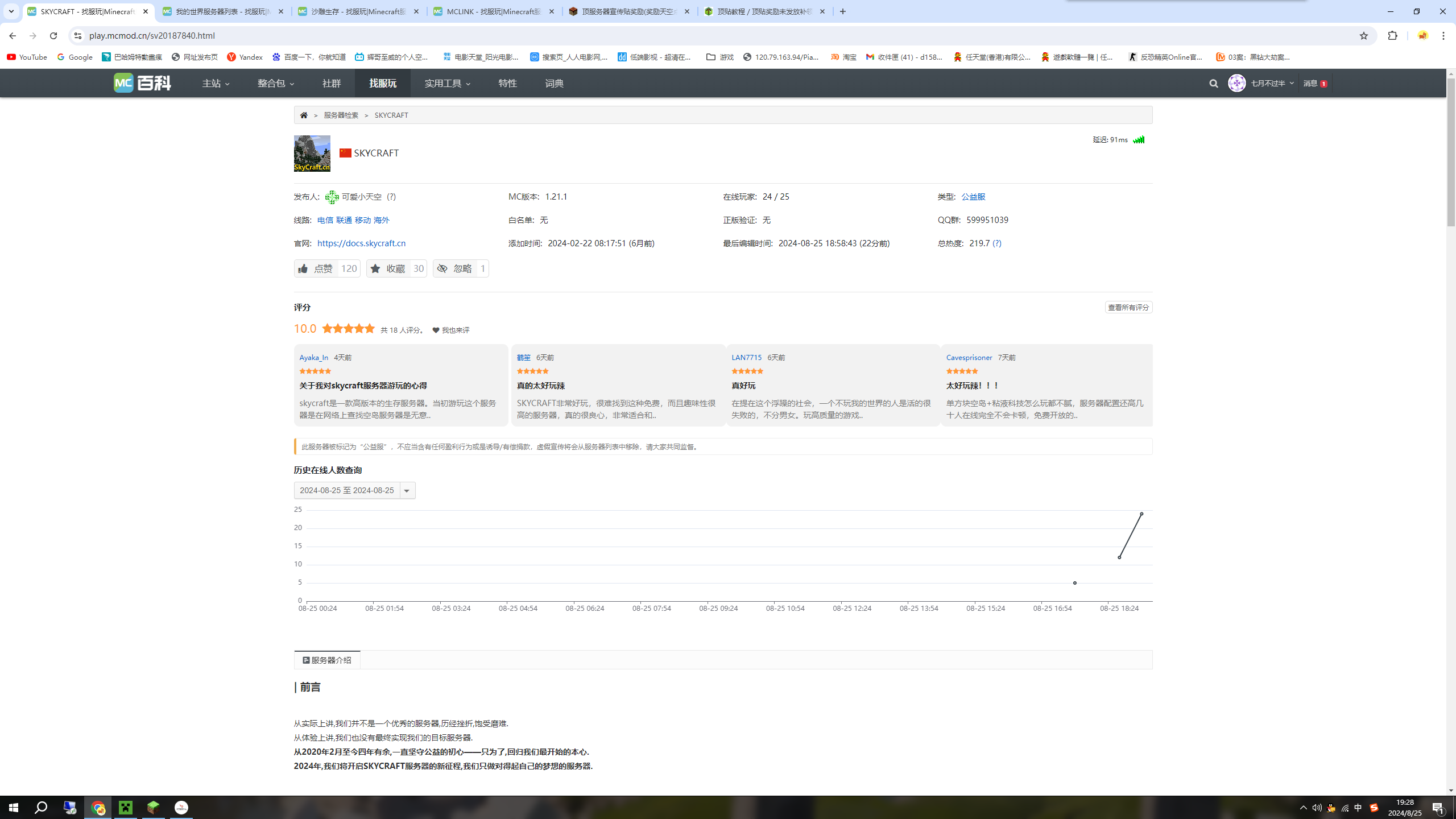Screen dimensions: 1456x819
Task: Click the help (?) next to publisher name
Action: pos(391,196)
